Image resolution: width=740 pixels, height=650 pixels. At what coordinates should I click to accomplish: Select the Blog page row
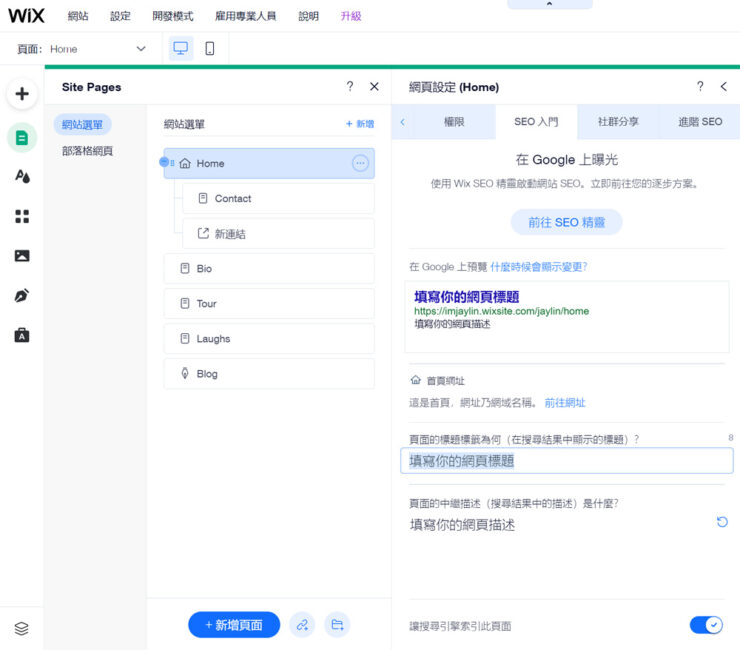[x=269, y=373]
